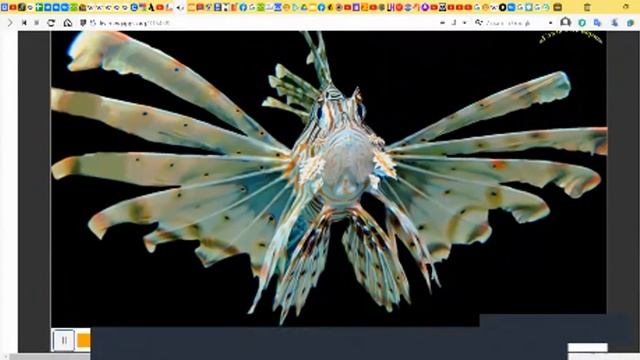Switch to the purple circle favicon tab

click(x=425, y=7)
